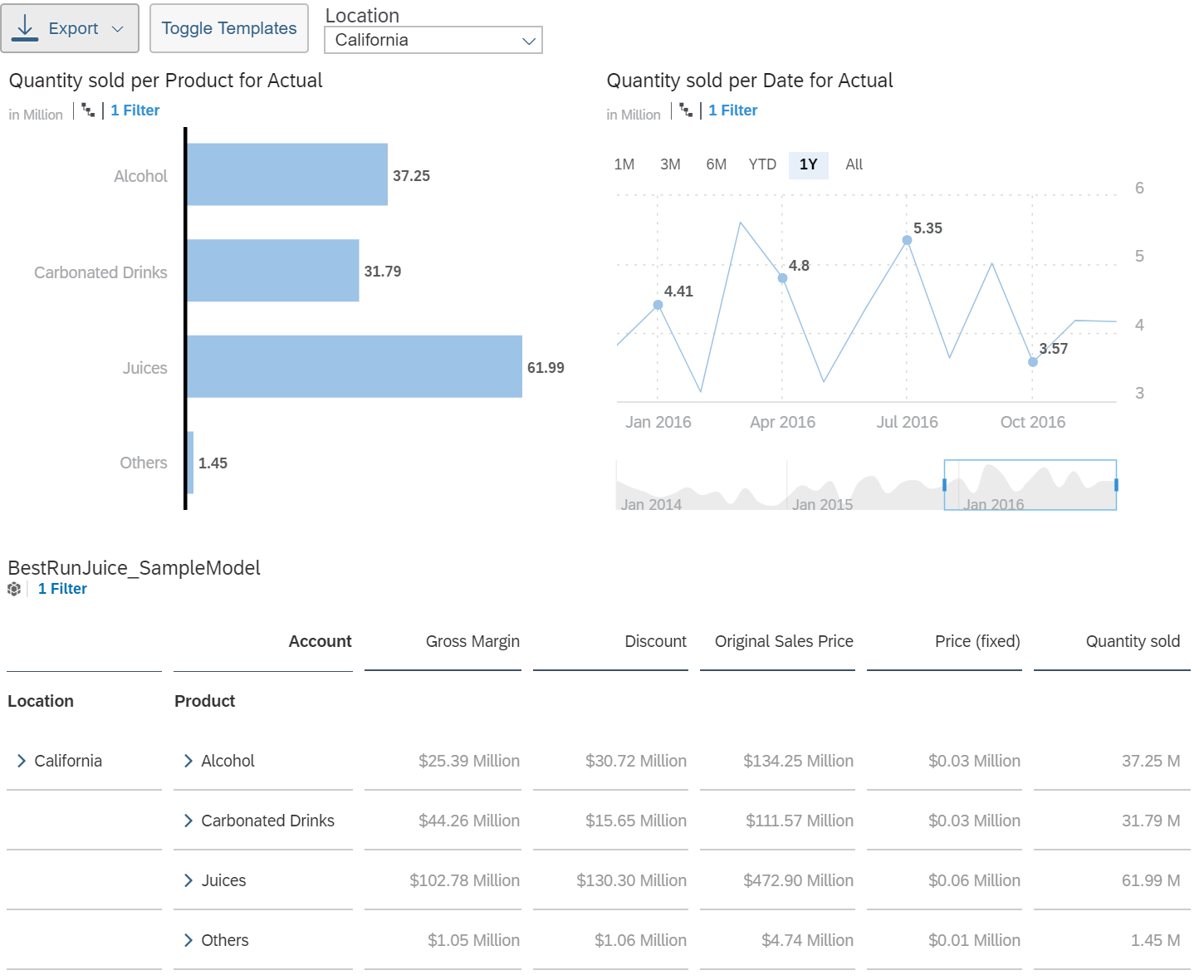Expand the Juices product row
Viewport: 1204px width, 980px height.
point(188,880)
